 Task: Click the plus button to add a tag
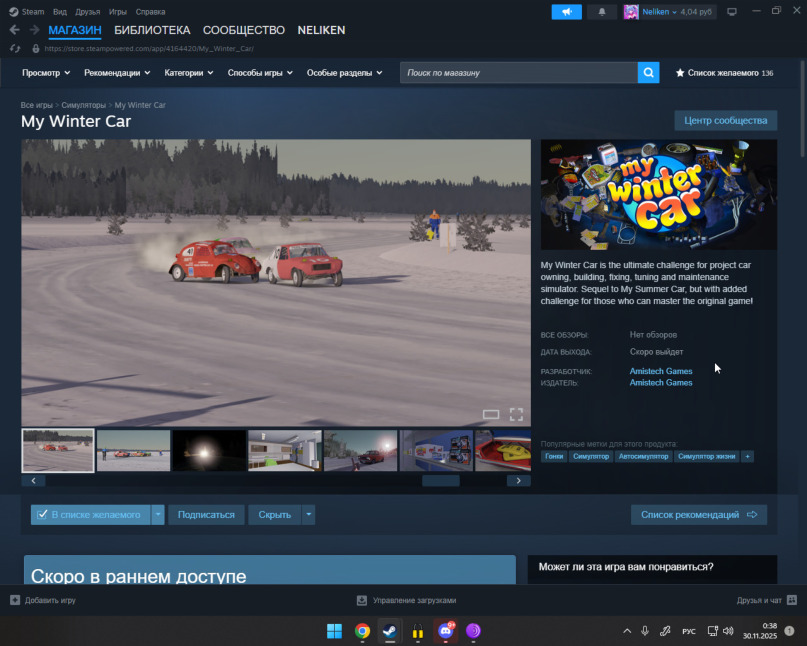tap(747, 456)
